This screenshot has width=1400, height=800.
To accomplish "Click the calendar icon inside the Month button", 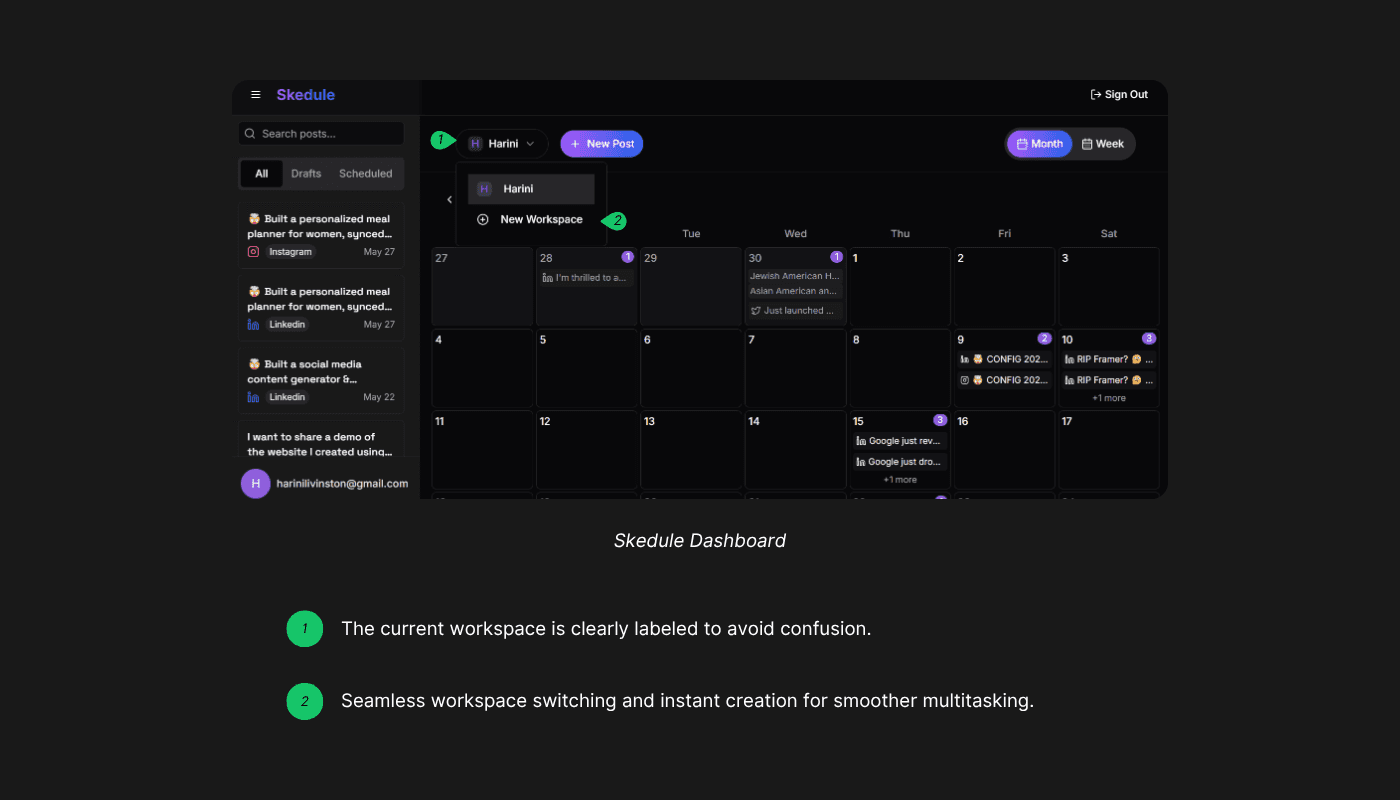I will 1022,143.
